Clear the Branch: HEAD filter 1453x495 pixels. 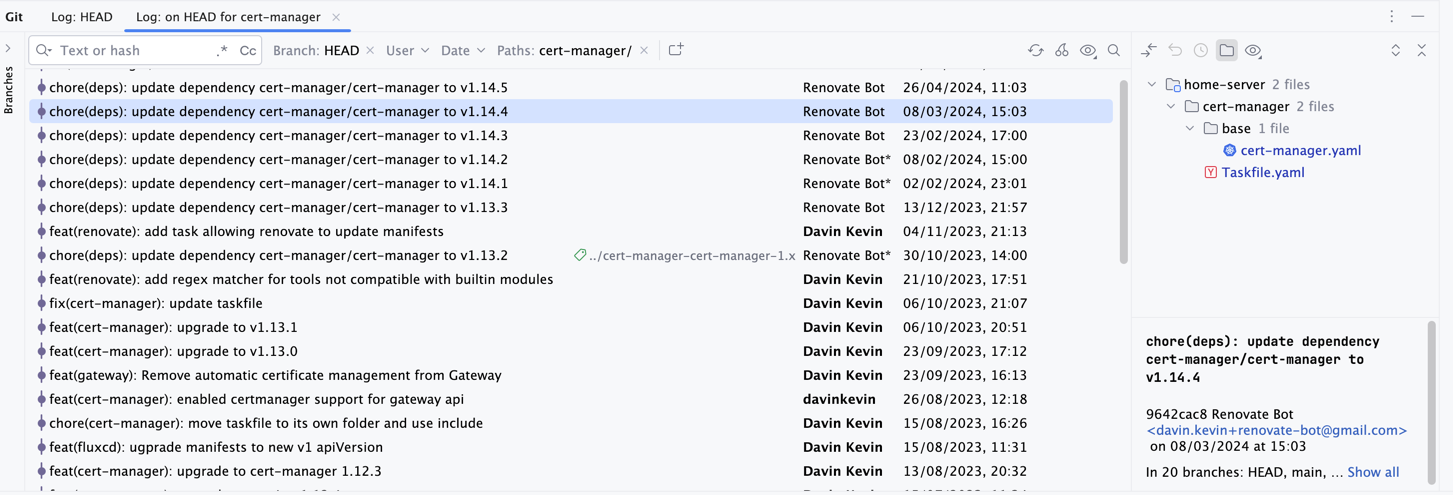click(371, 50)
